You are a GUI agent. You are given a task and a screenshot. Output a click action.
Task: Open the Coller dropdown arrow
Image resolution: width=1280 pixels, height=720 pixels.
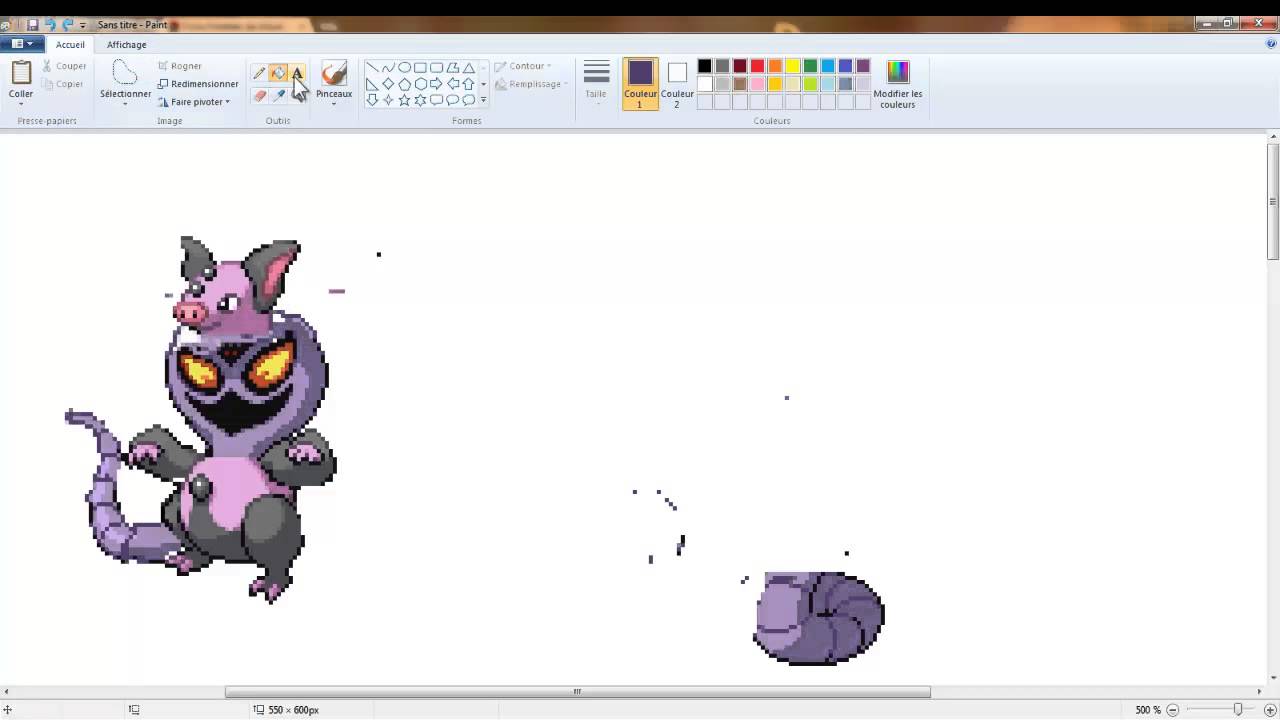[x=21, y=104]
